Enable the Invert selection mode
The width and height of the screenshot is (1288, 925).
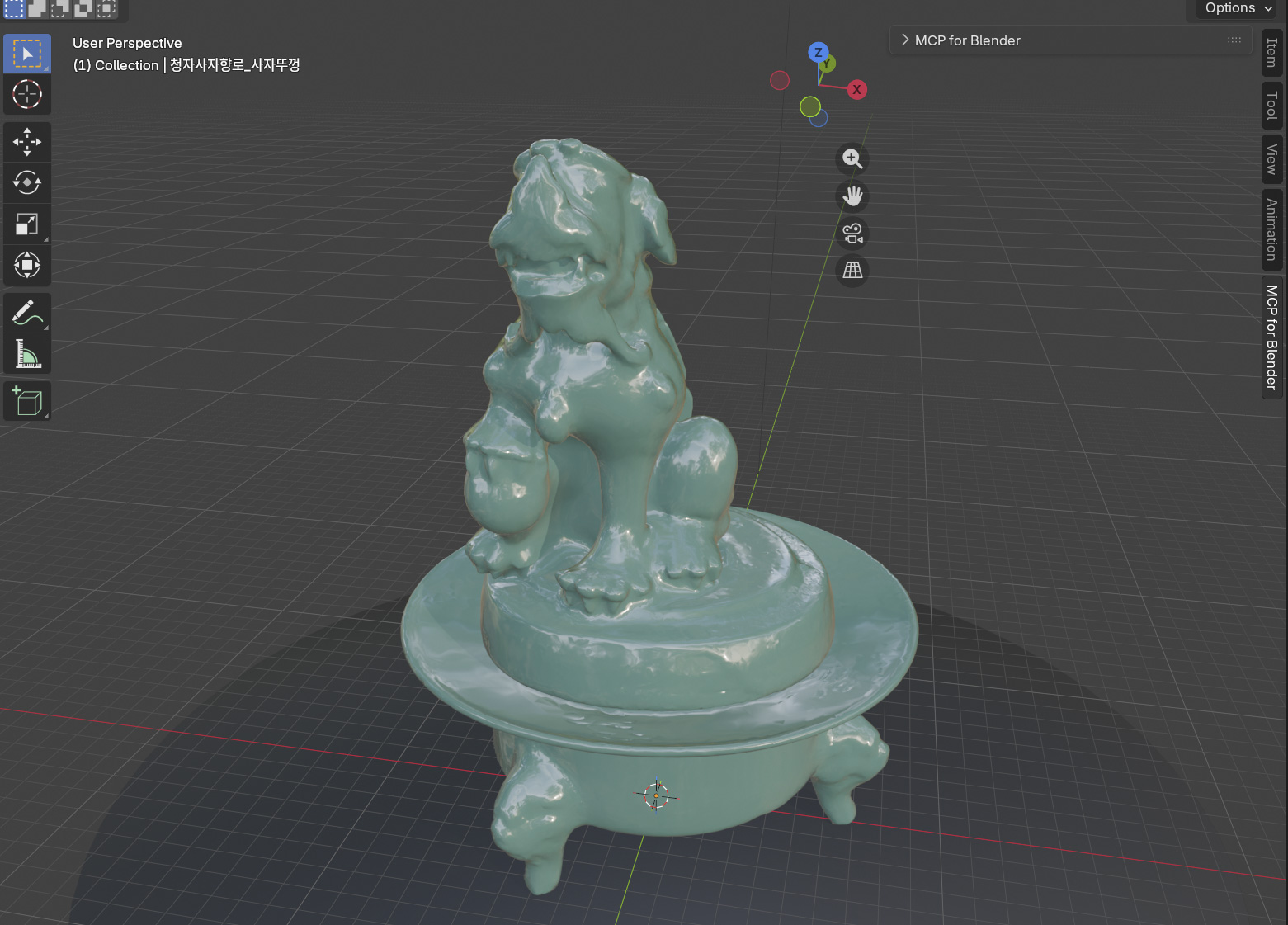[83, 9]
